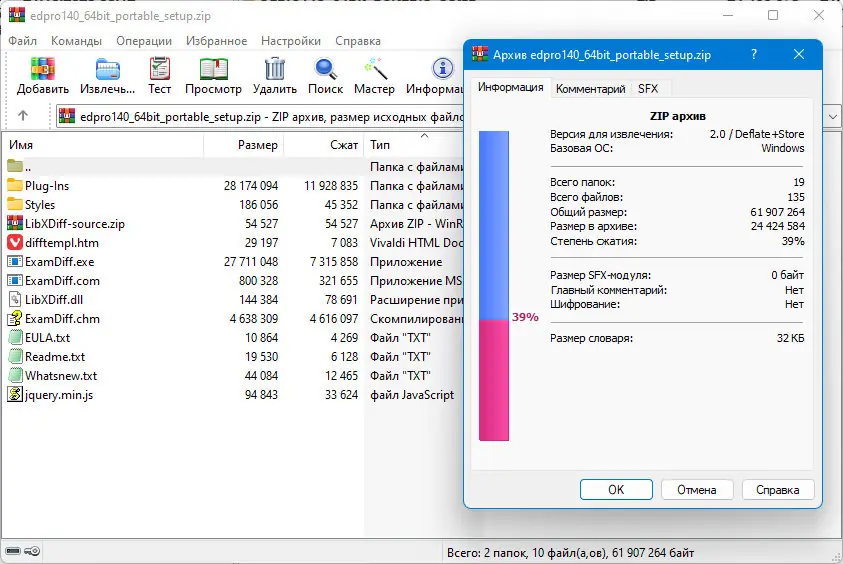Select the Whatsnew.txt file icon
Image resolution: width=843 pixels, height=564 pixels.
[x=15, y=375]
